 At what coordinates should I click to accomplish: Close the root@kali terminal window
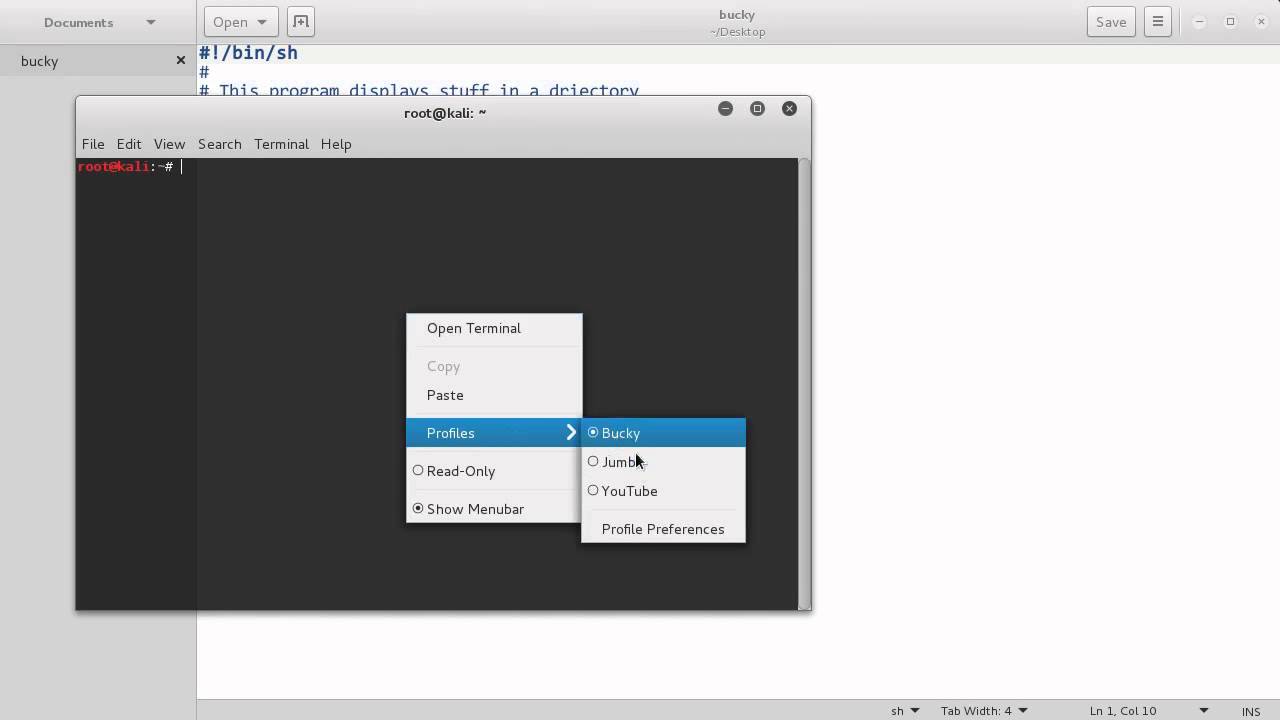point(789,108)
